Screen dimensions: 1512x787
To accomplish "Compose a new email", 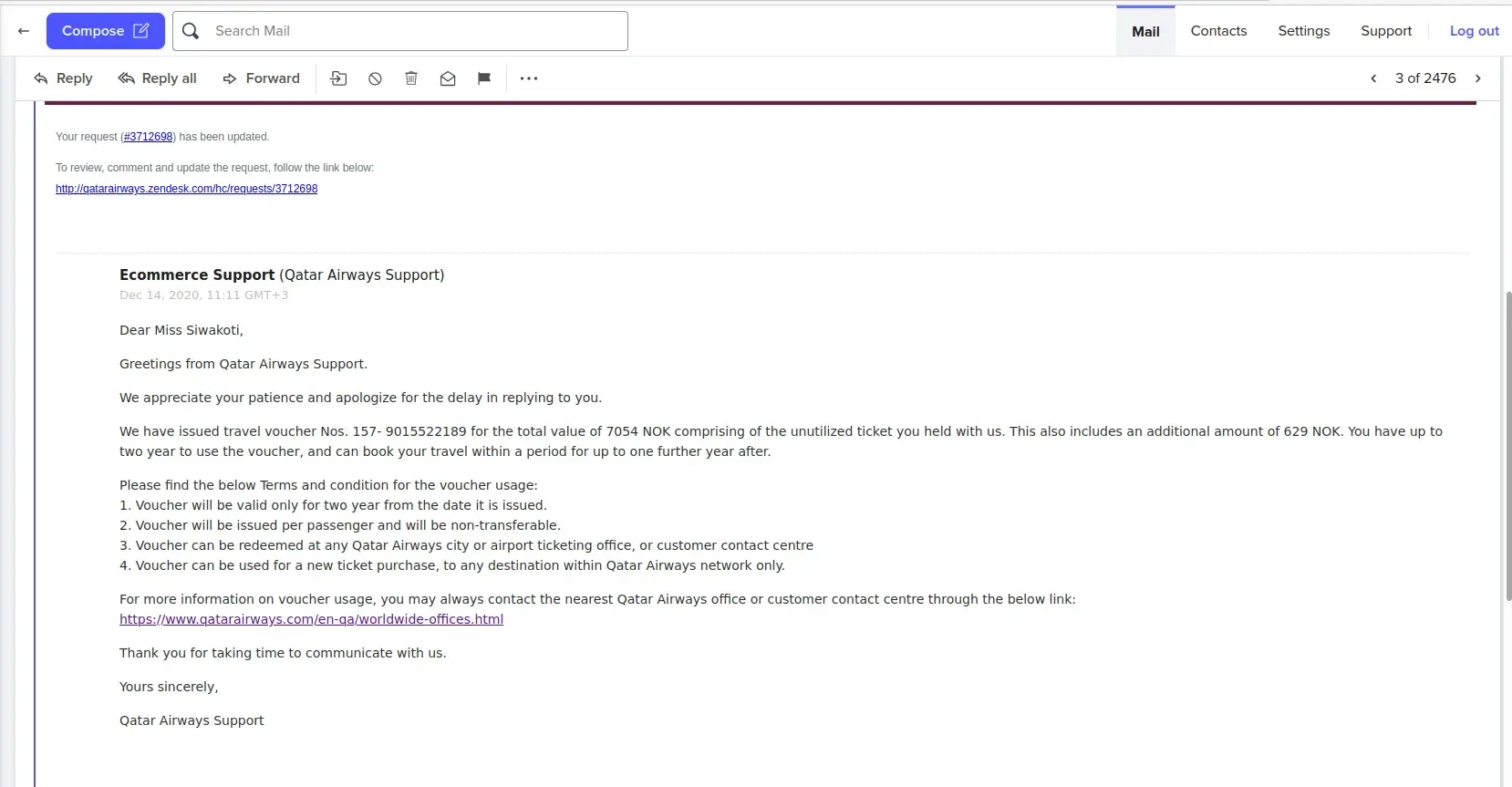I will (x=105, y=31).
